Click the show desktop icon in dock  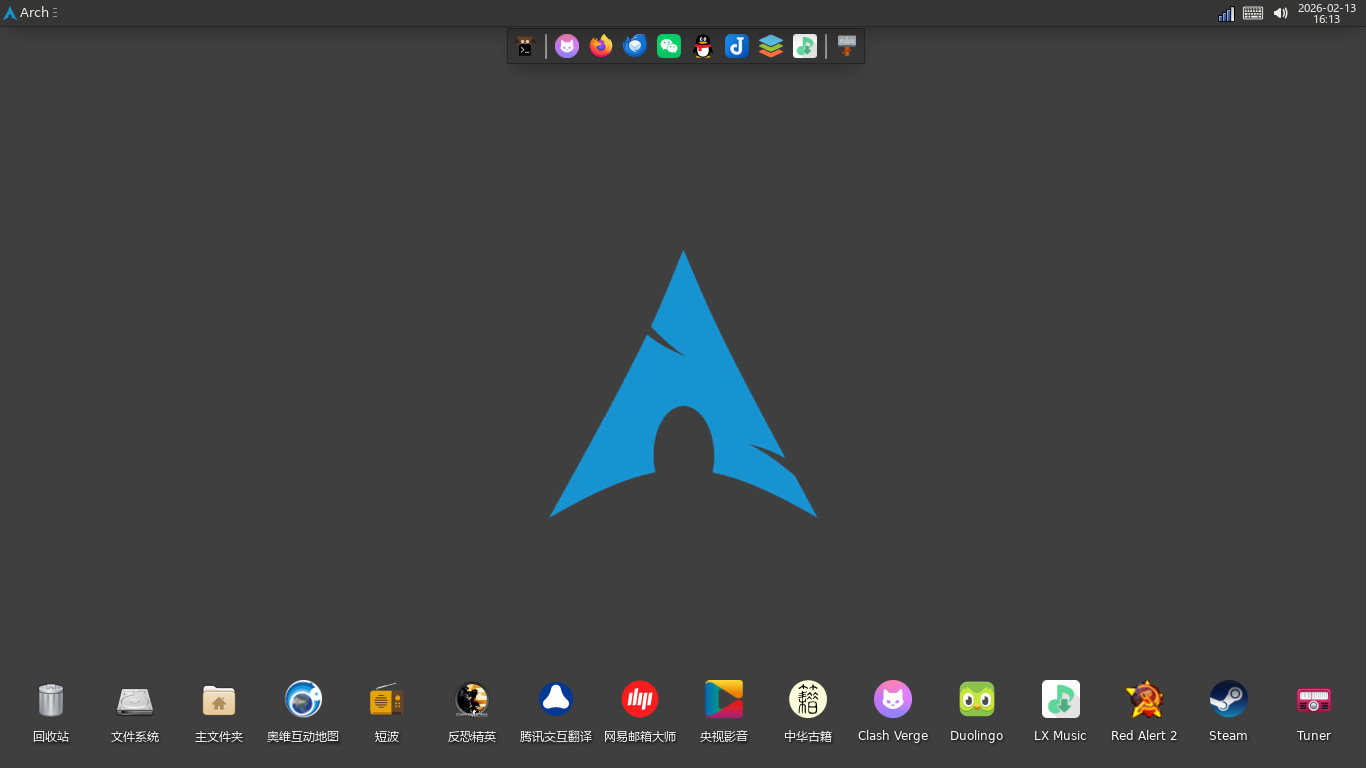(847, 46)
